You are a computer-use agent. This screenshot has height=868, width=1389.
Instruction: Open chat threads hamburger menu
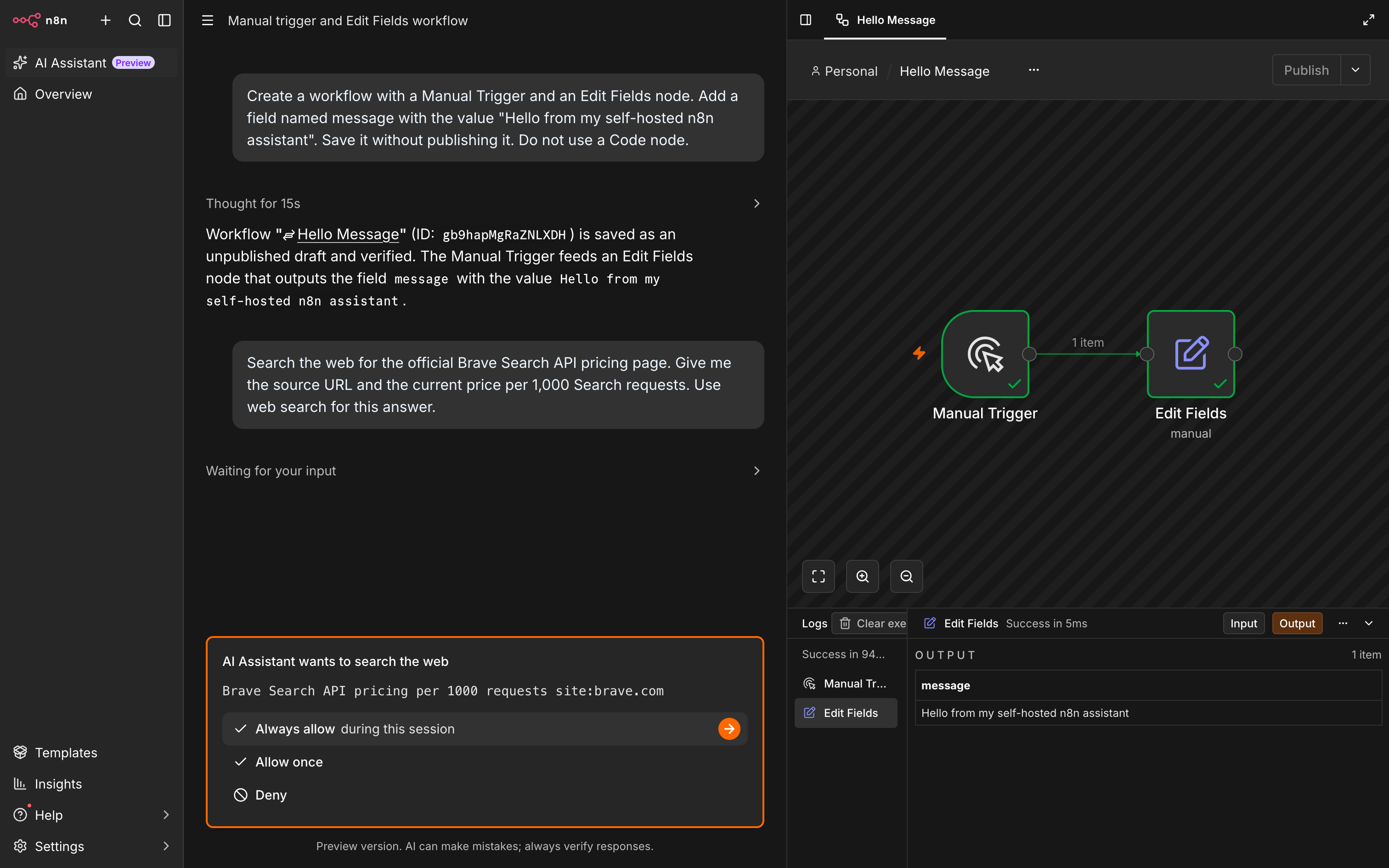208,21
